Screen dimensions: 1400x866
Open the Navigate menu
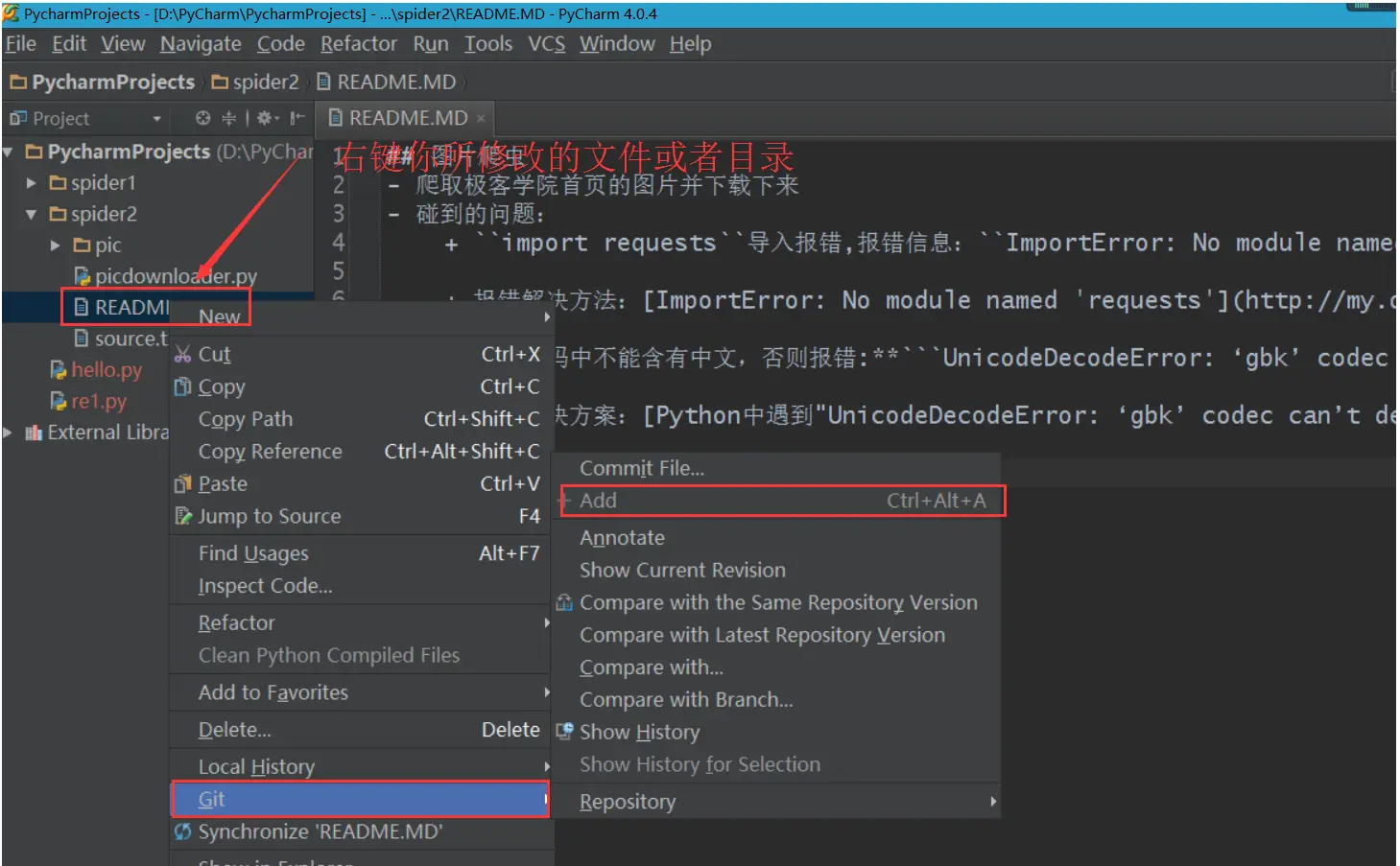click(x=201, y=44)
